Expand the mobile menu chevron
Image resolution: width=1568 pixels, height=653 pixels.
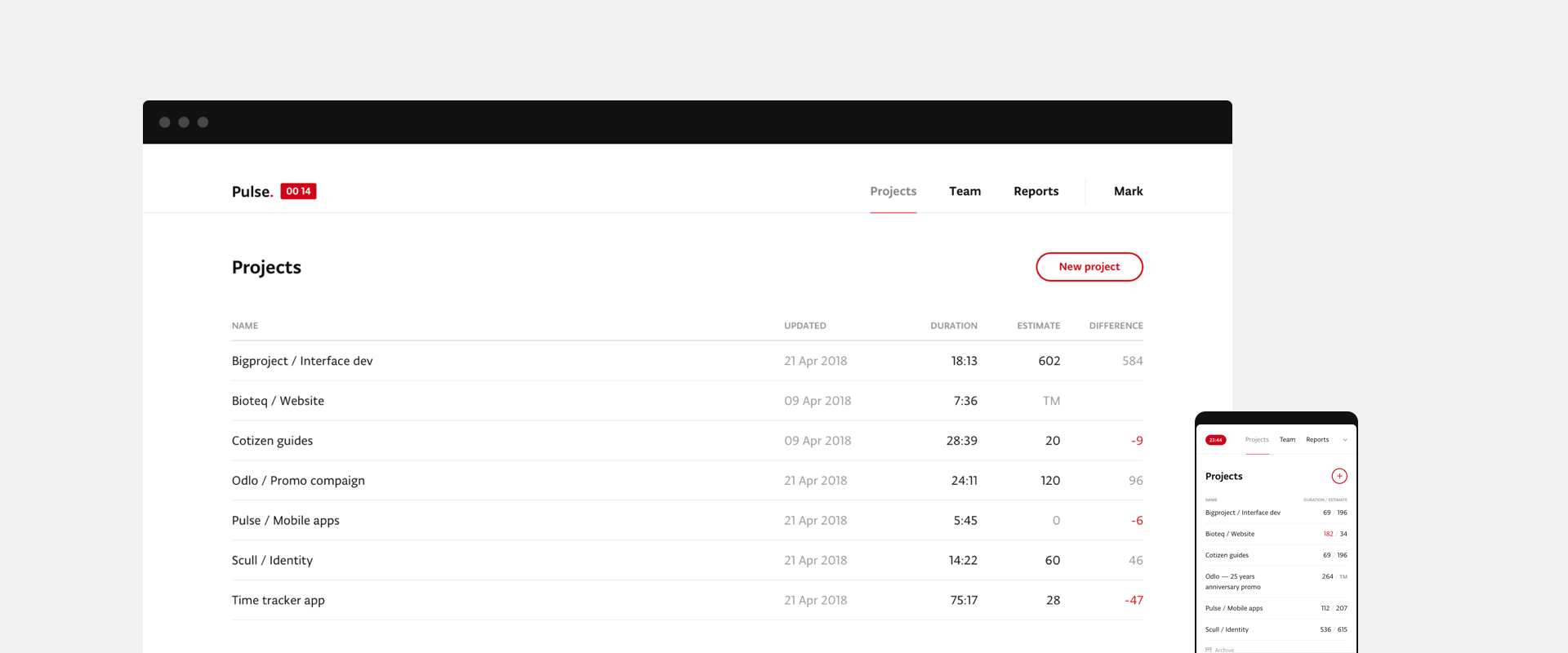(1345, 440)
